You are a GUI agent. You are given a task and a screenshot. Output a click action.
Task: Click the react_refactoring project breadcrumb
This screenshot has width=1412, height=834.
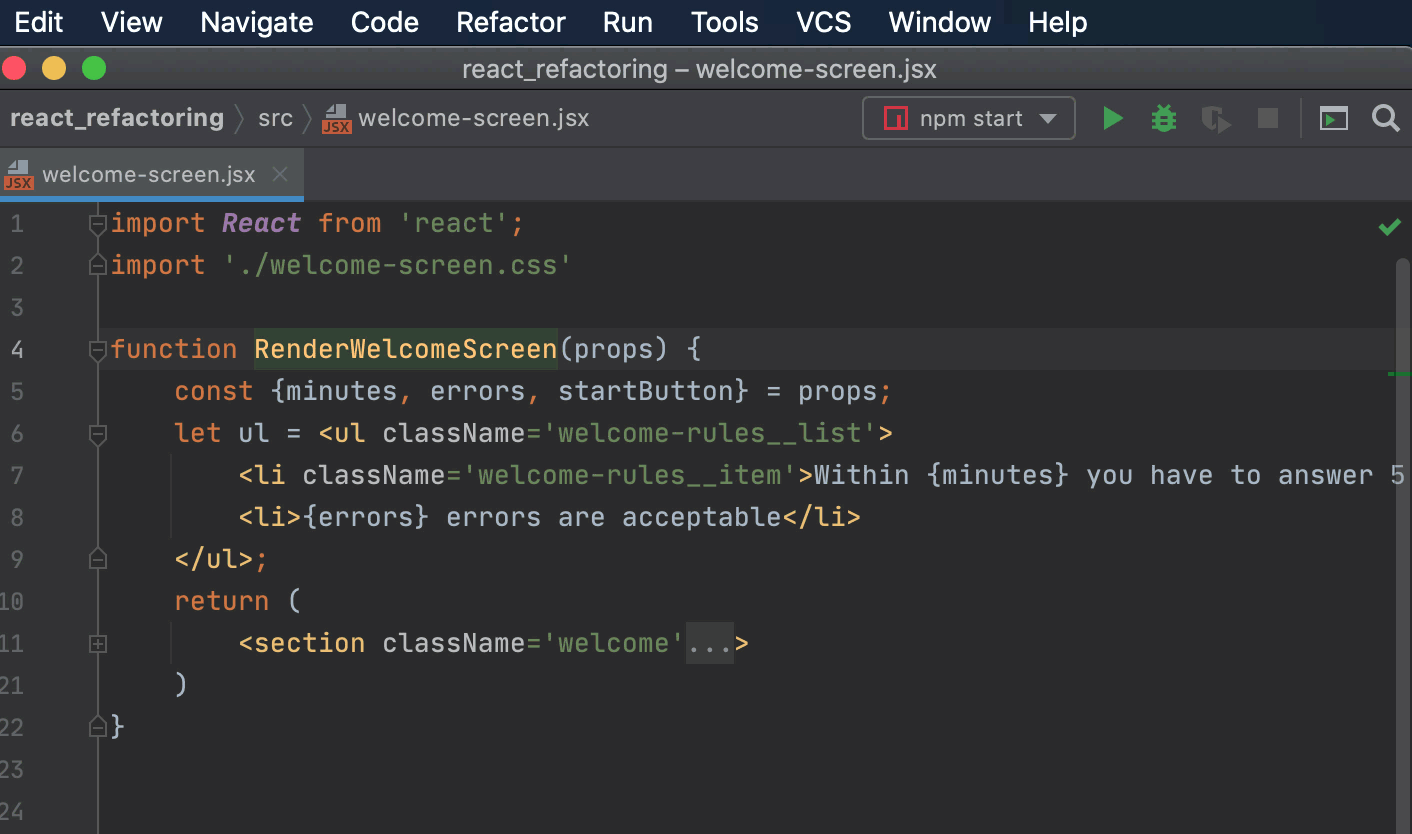point(116,118)
